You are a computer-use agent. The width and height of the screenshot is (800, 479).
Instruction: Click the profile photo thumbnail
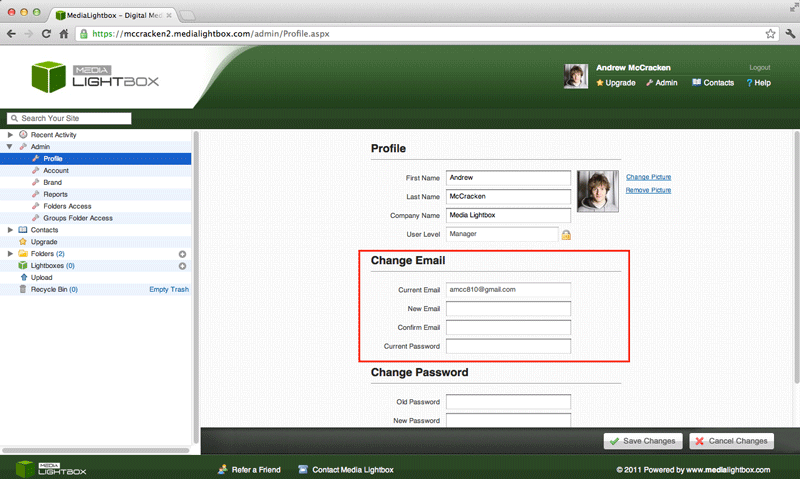(x=597, y=190)
